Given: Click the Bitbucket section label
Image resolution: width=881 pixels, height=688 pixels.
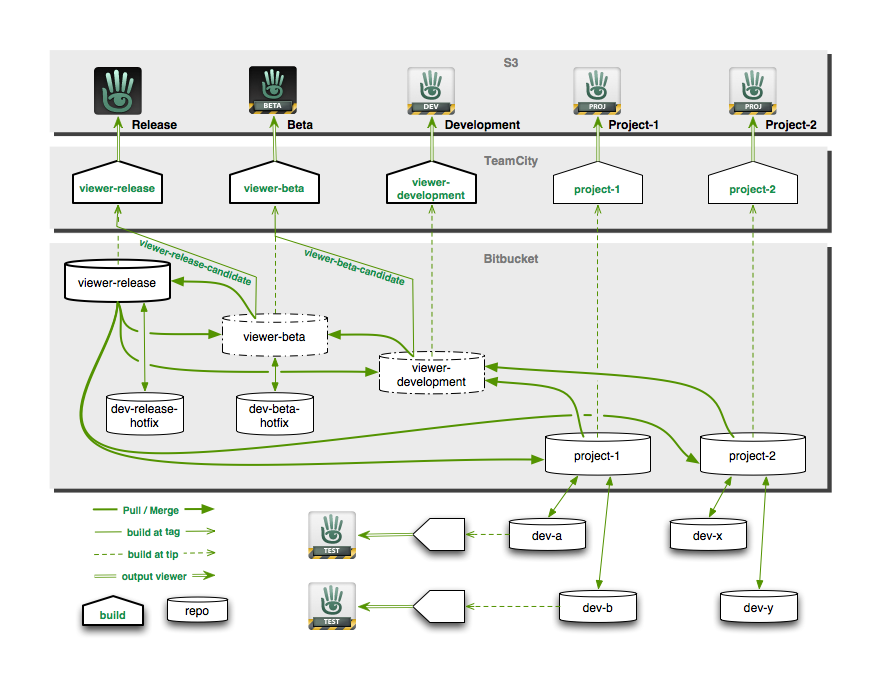Looking at the screenshot, I should point(511,259).
